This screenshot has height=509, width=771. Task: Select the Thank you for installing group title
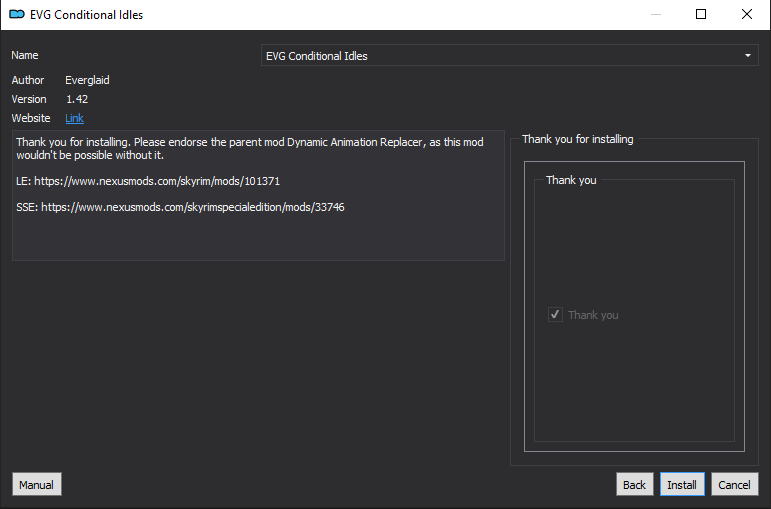click(x=578, y=139)
